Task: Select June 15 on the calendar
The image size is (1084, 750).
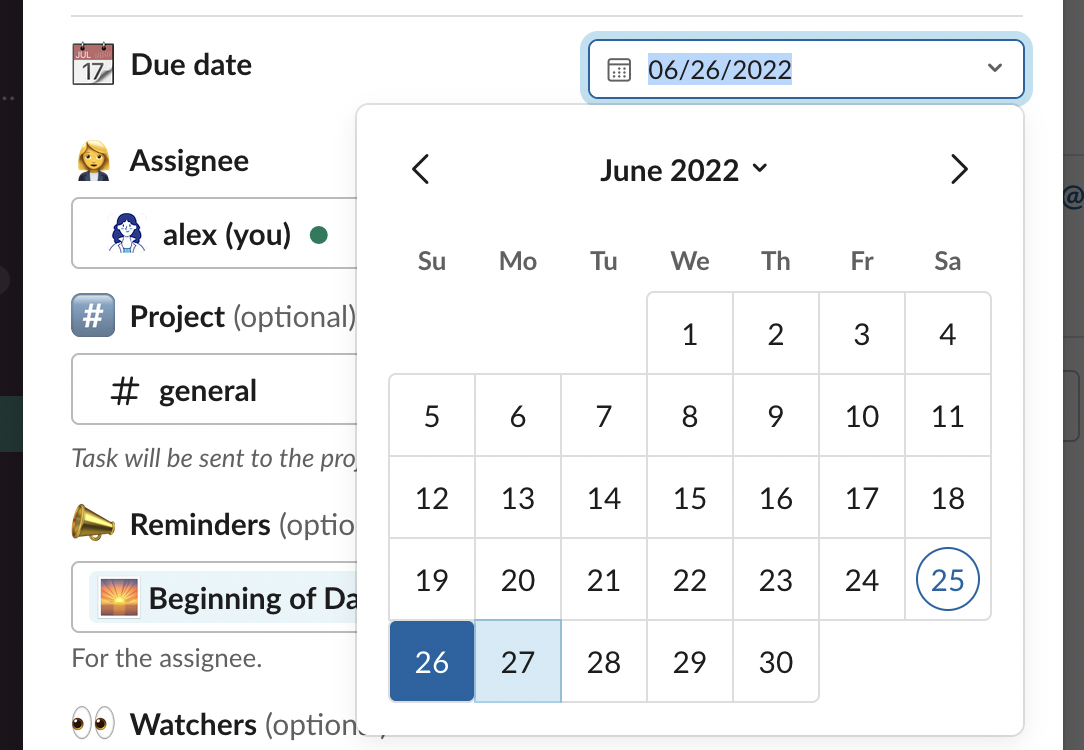Action: 690,498
